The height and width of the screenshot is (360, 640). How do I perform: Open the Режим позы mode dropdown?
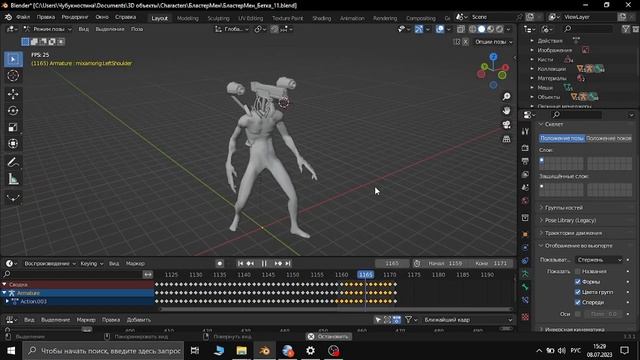click(x=48, y=29)
